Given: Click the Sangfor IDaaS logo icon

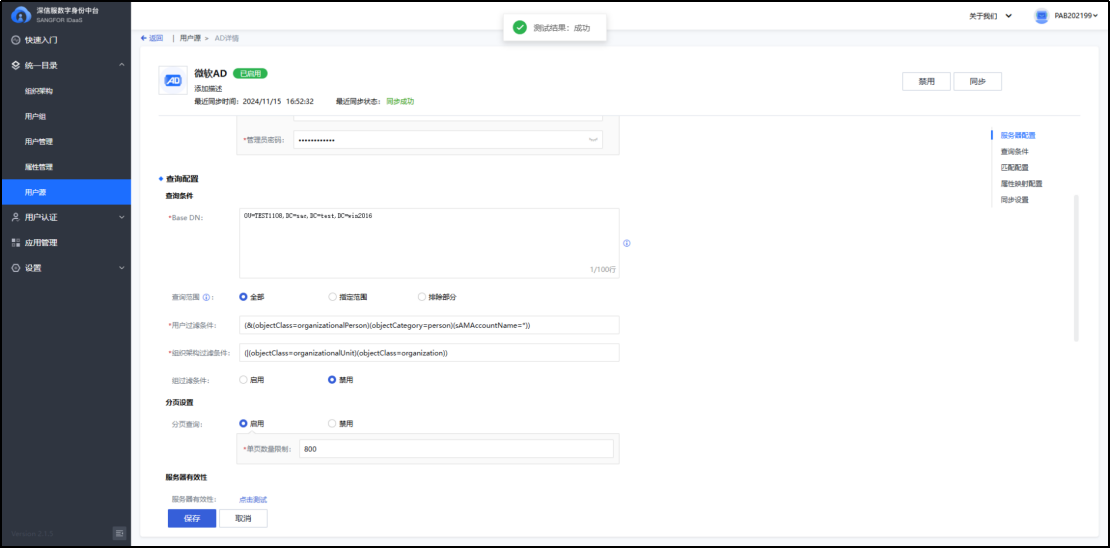Looking at the screenshot, I should point(20,14).
